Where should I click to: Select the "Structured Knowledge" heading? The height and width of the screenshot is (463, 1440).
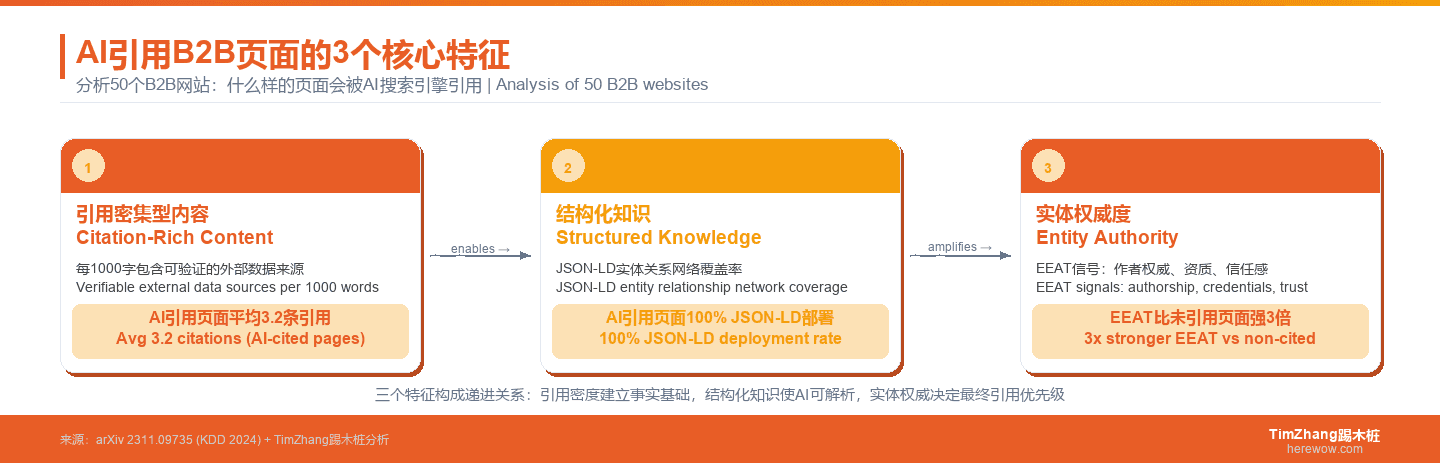coord(658,238)
